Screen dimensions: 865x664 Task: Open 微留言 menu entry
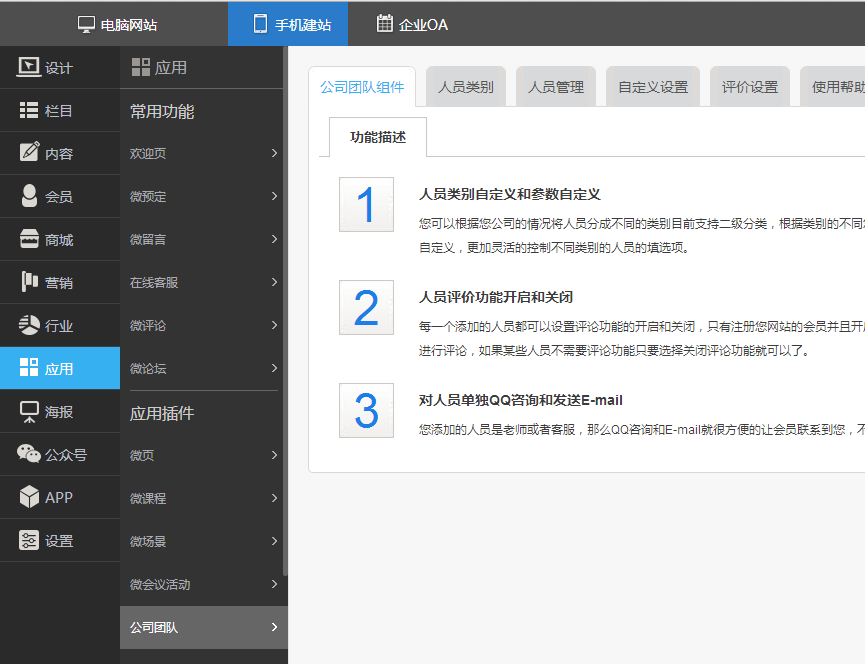[x=204, y=239]
